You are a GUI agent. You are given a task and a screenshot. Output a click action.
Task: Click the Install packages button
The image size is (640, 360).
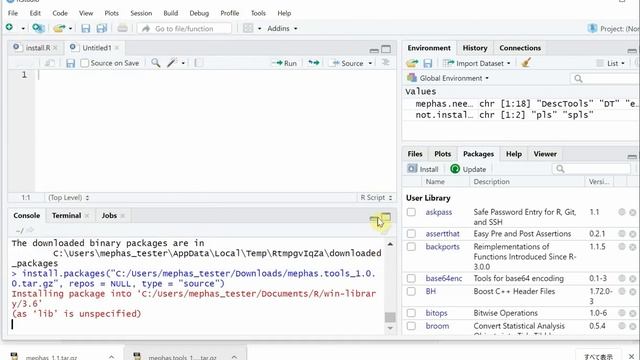(423, 169)
